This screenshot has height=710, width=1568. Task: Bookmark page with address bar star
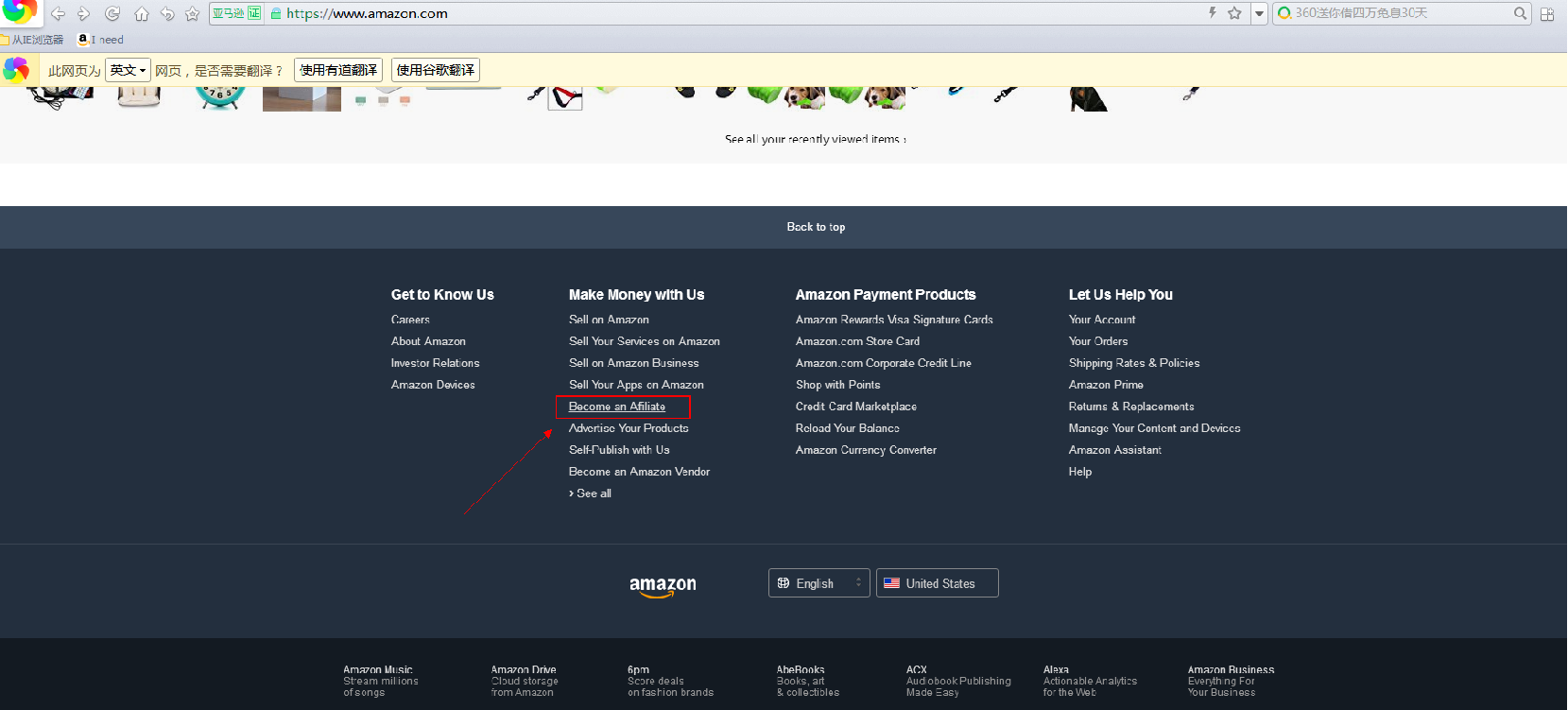[x=1234, y=12]
